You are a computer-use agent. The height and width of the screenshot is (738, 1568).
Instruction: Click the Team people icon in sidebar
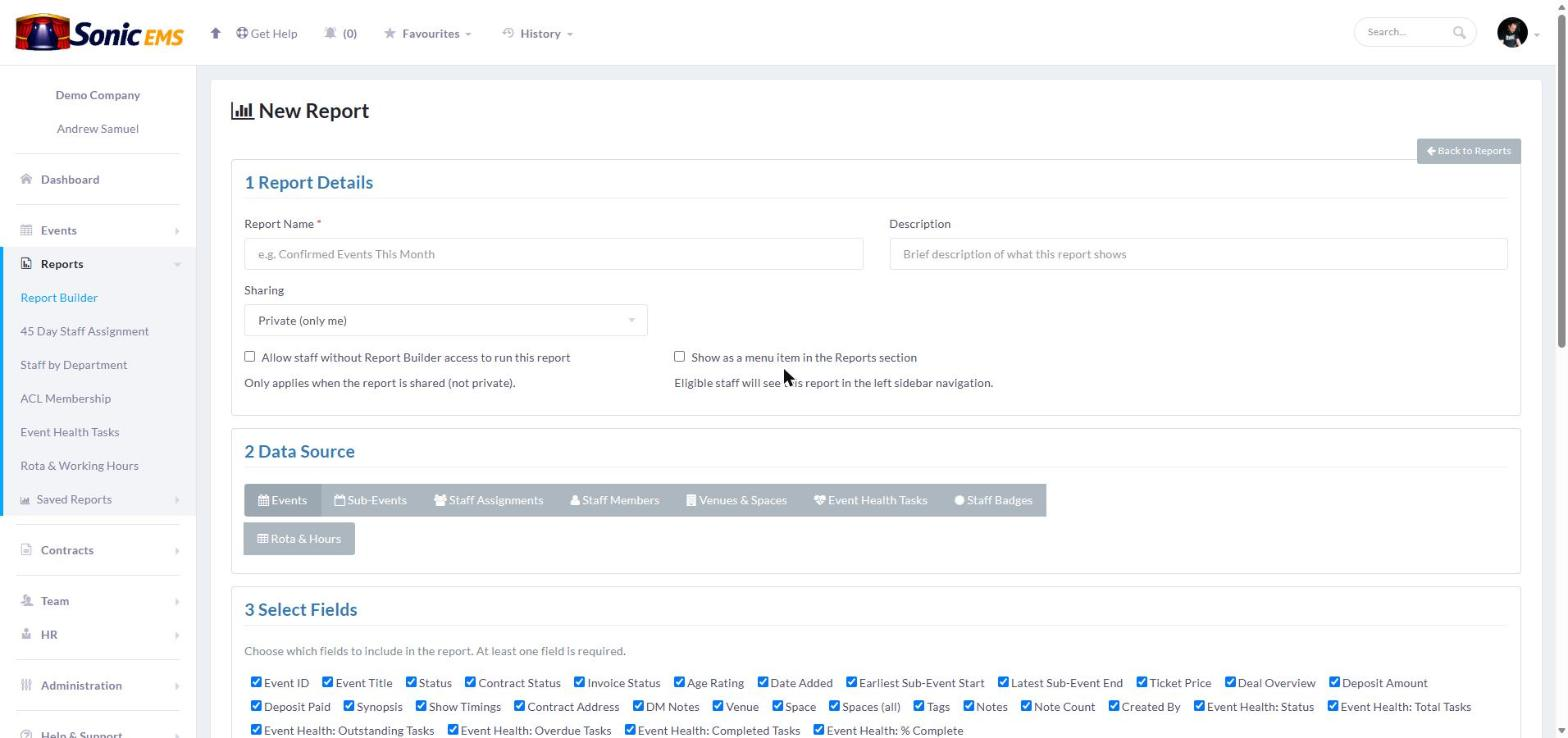coord(26,601)
